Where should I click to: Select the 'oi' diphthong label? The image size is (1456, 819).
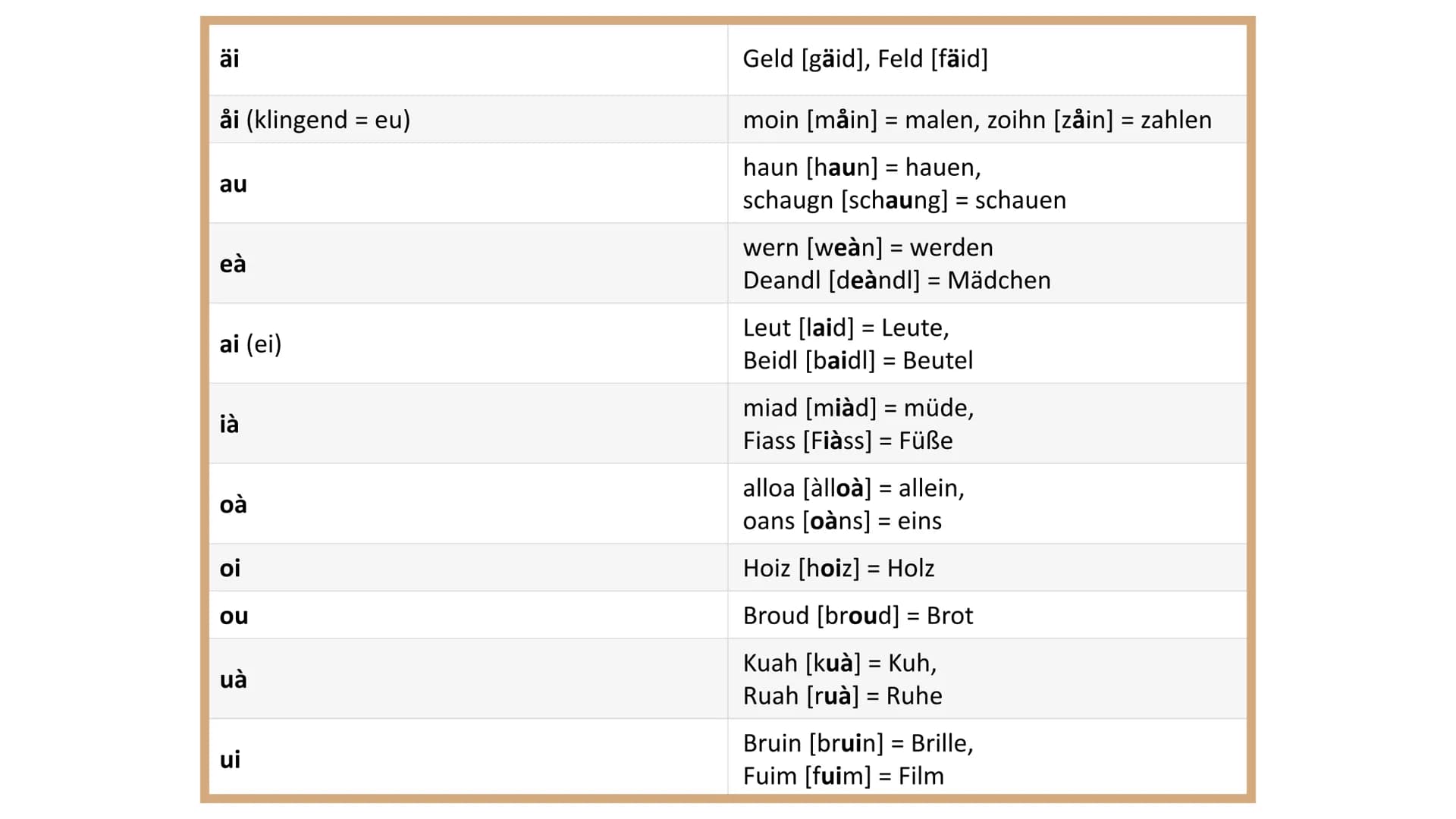[x=230, y=568]
